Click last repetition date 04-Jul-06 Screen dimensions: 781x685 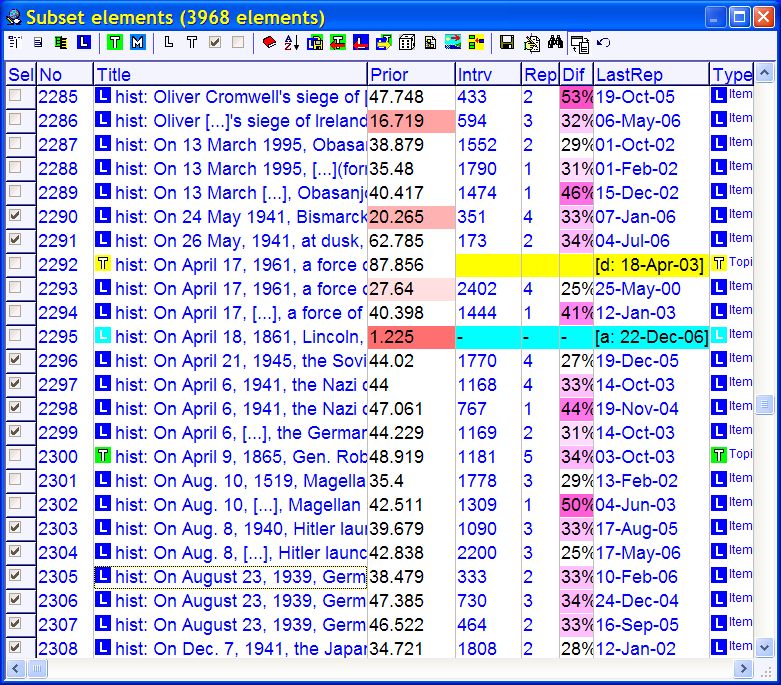tap(633, 241)
